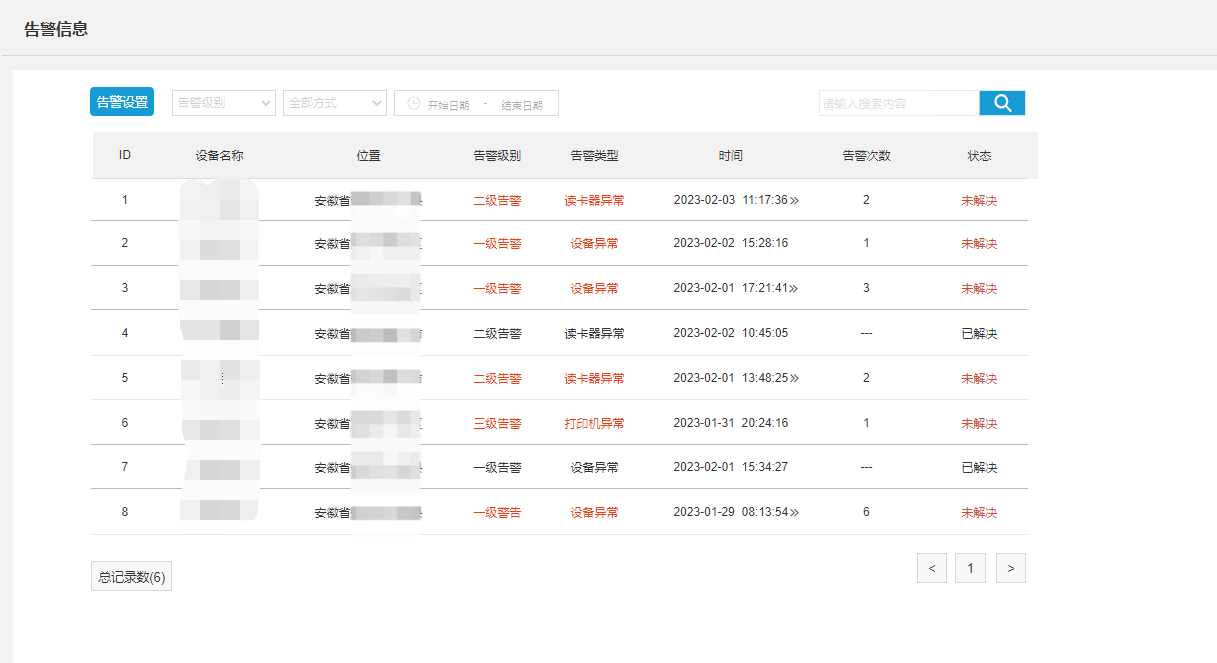Expand time chevrons on row 5

(795, 379)
